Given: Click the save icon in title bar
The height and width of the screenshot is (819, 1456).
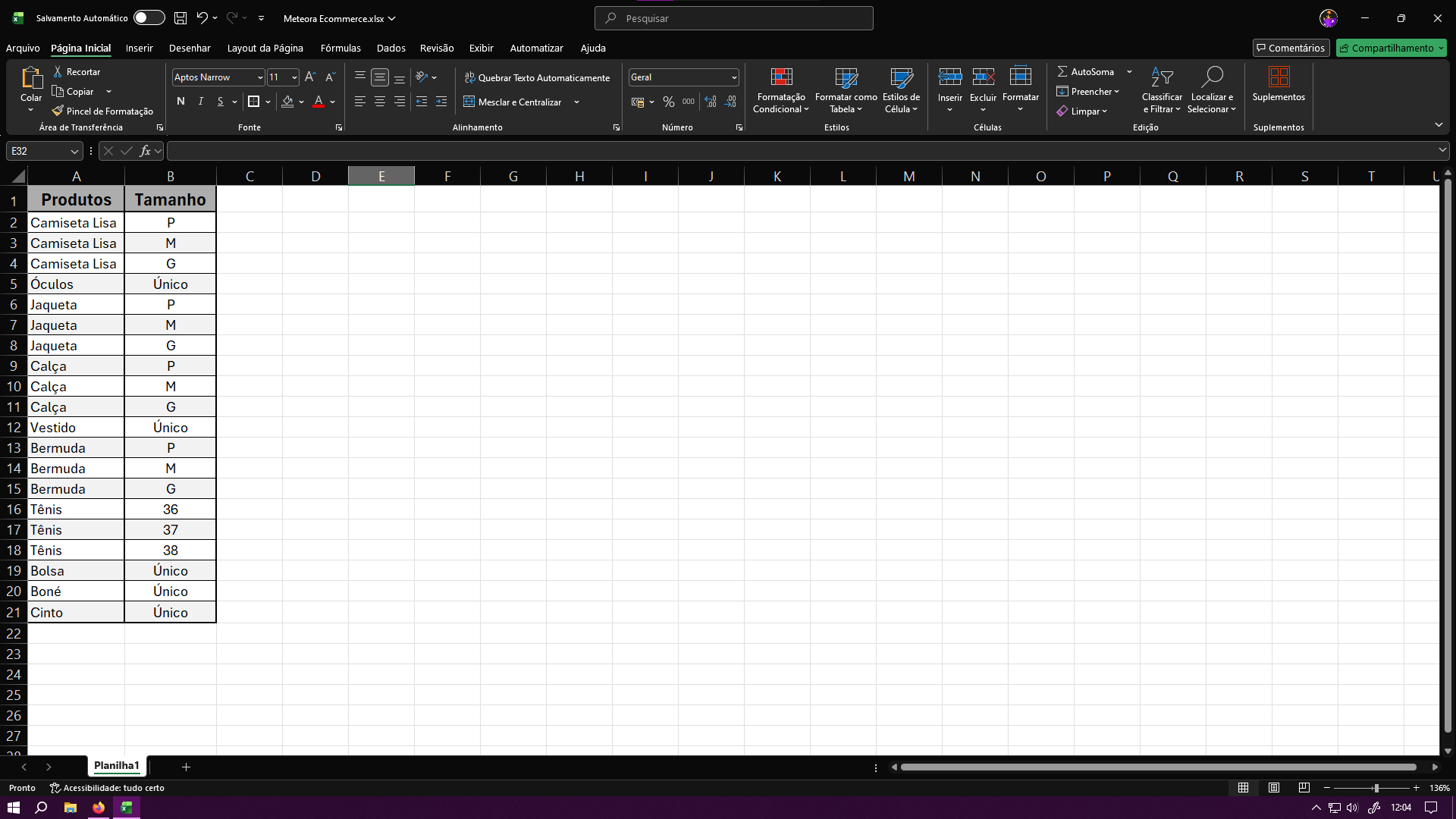Looking at the screenshot, I should point(180,18).
